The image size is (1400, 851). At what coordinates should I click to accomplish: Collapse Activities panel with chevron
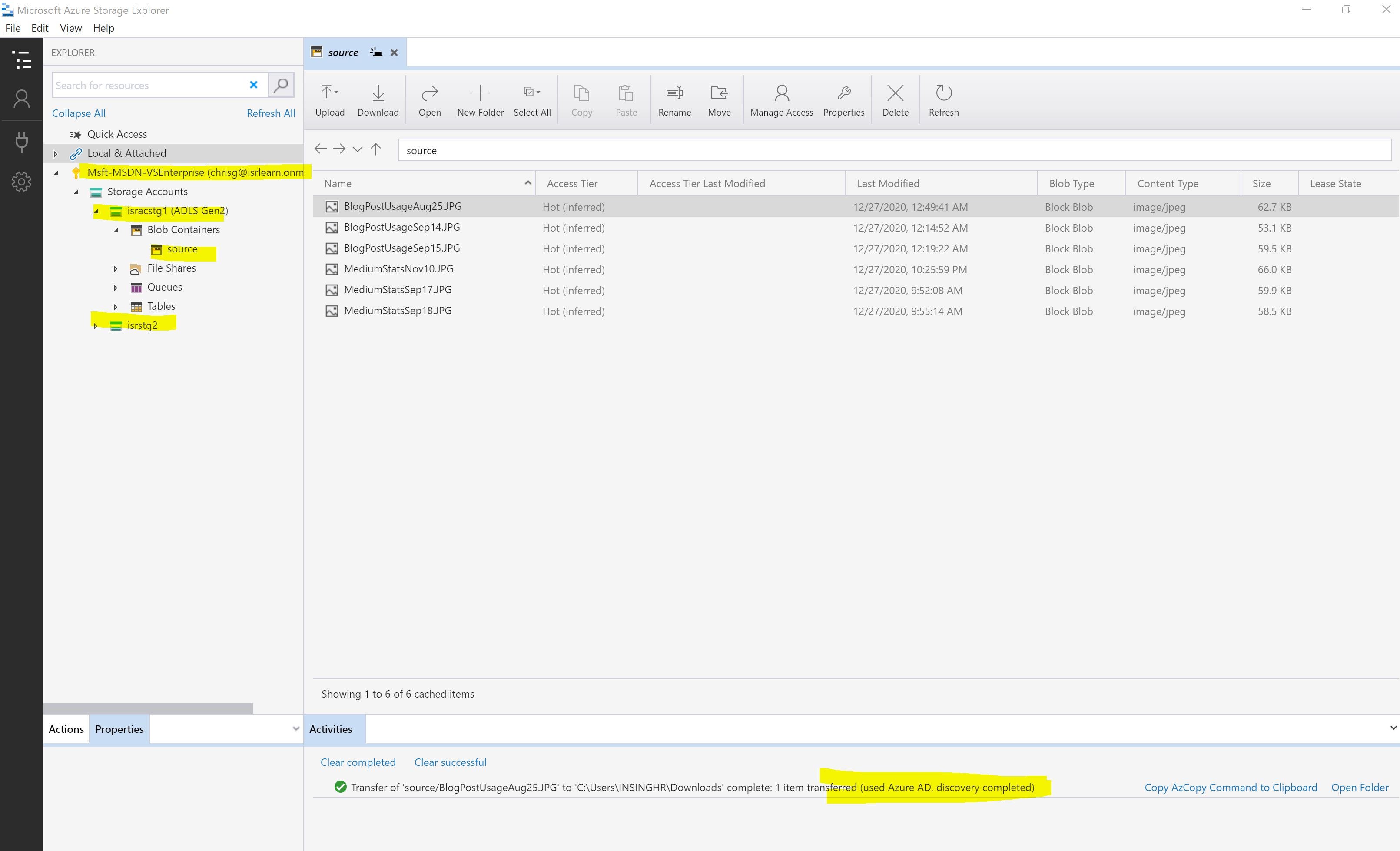click(1393, 728)
